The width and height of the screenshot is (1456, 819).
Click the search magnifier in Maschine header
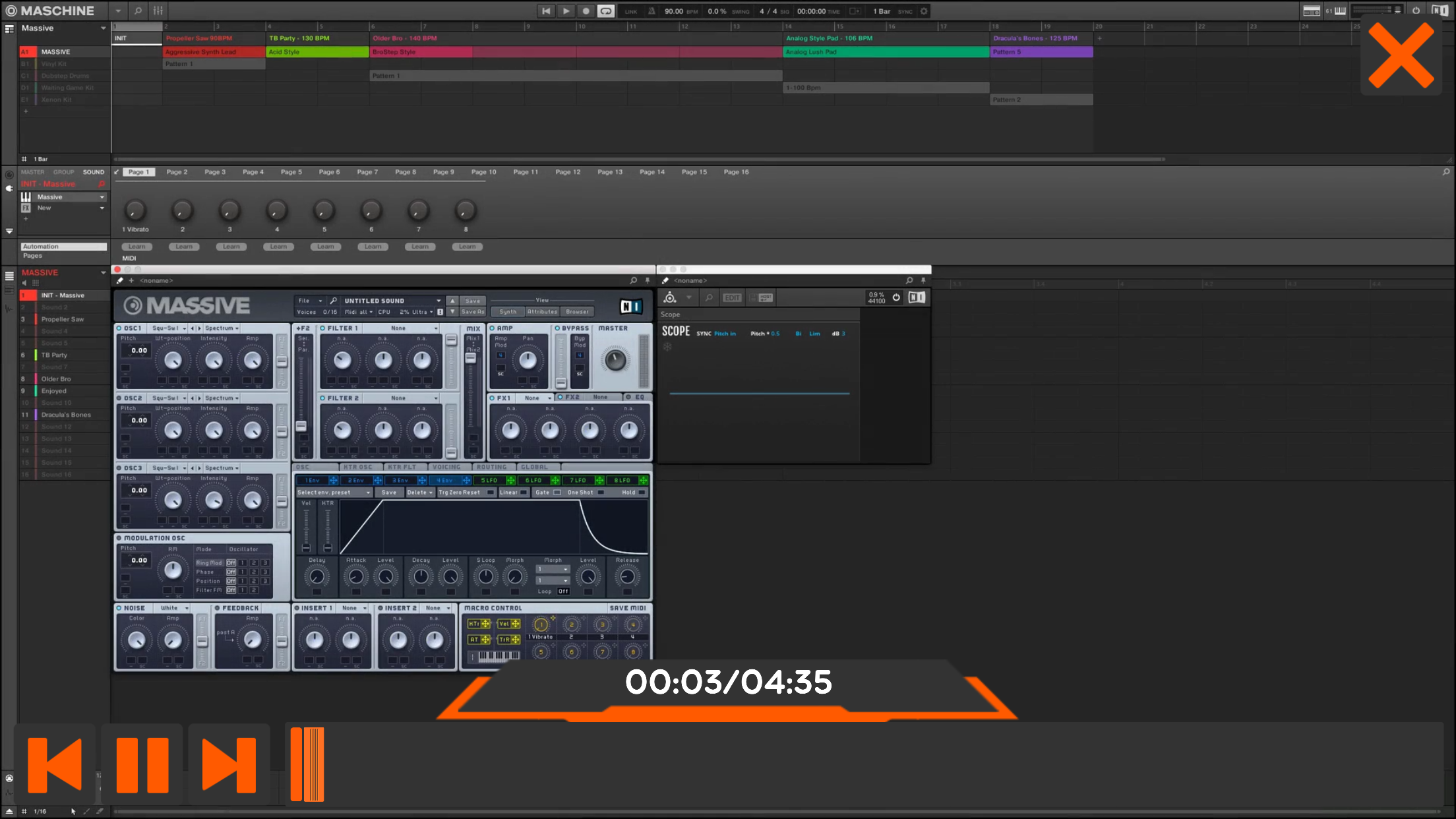click(x=138, y=11)
